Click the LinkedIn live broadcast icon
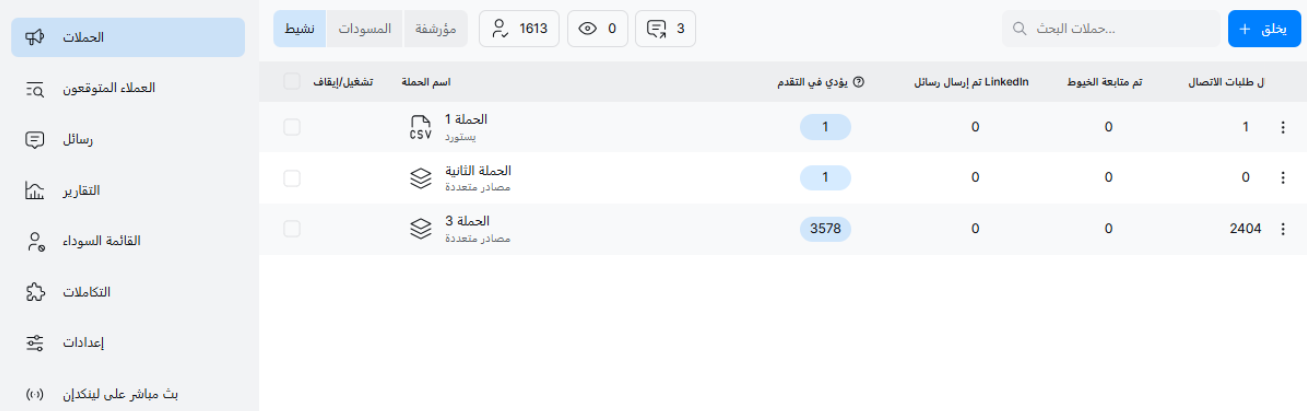Screen dimensions: 1307x411 tap(35, 394)
